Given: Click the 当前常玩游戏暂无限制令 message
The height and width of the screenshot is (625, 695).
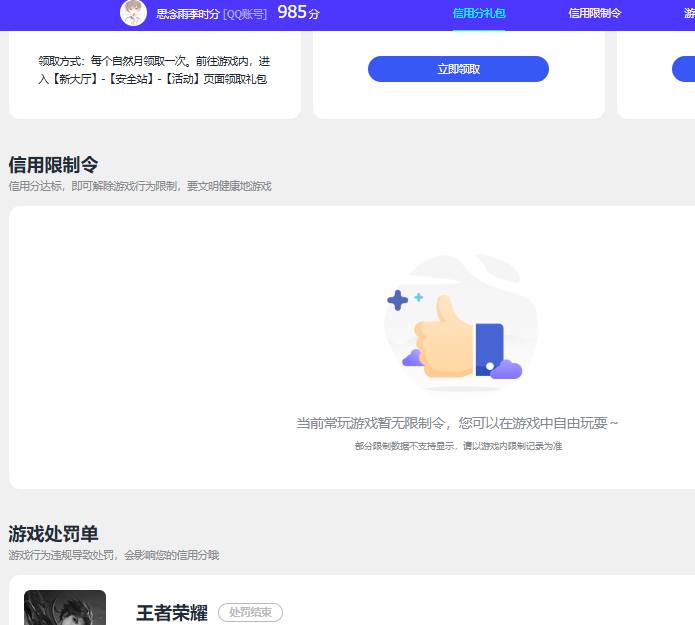Looking at the screenshot, I should coord(457,423).
